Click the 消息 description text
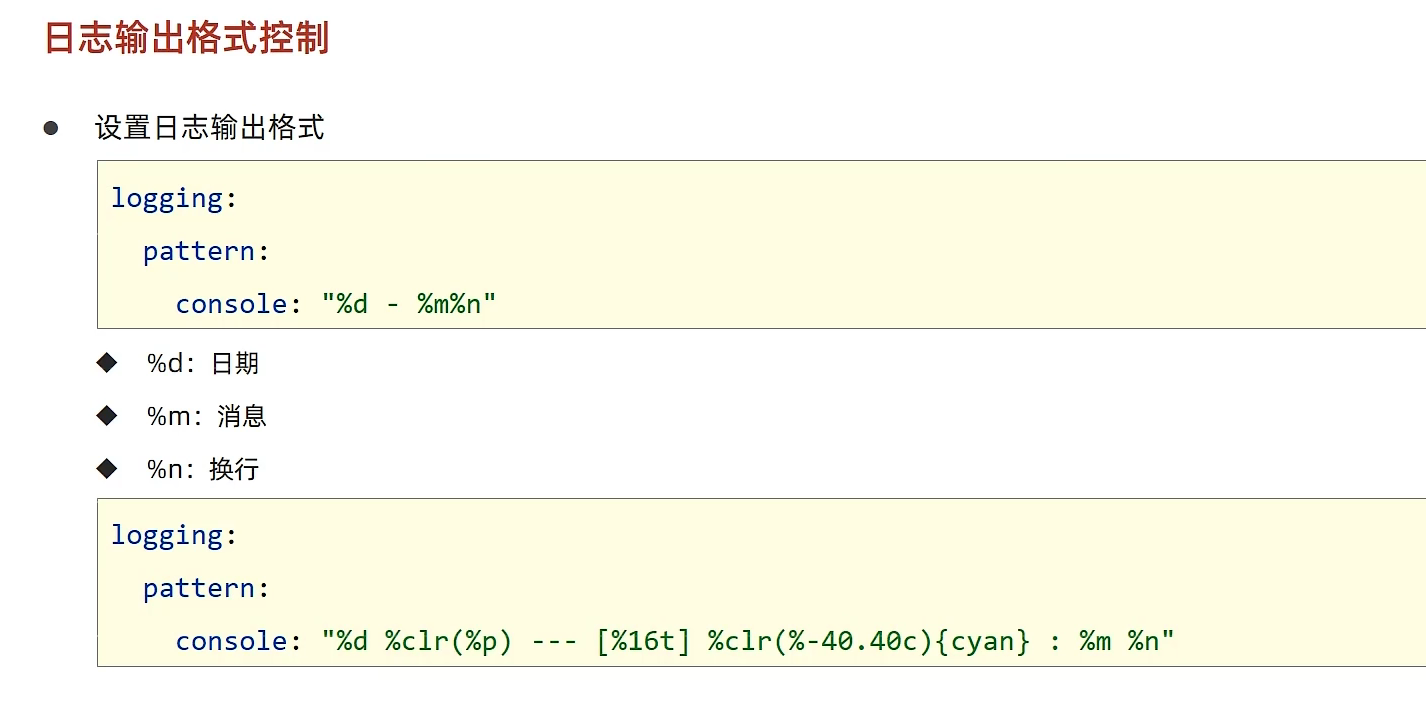1426x714 pixels. [x=242, y=416]
